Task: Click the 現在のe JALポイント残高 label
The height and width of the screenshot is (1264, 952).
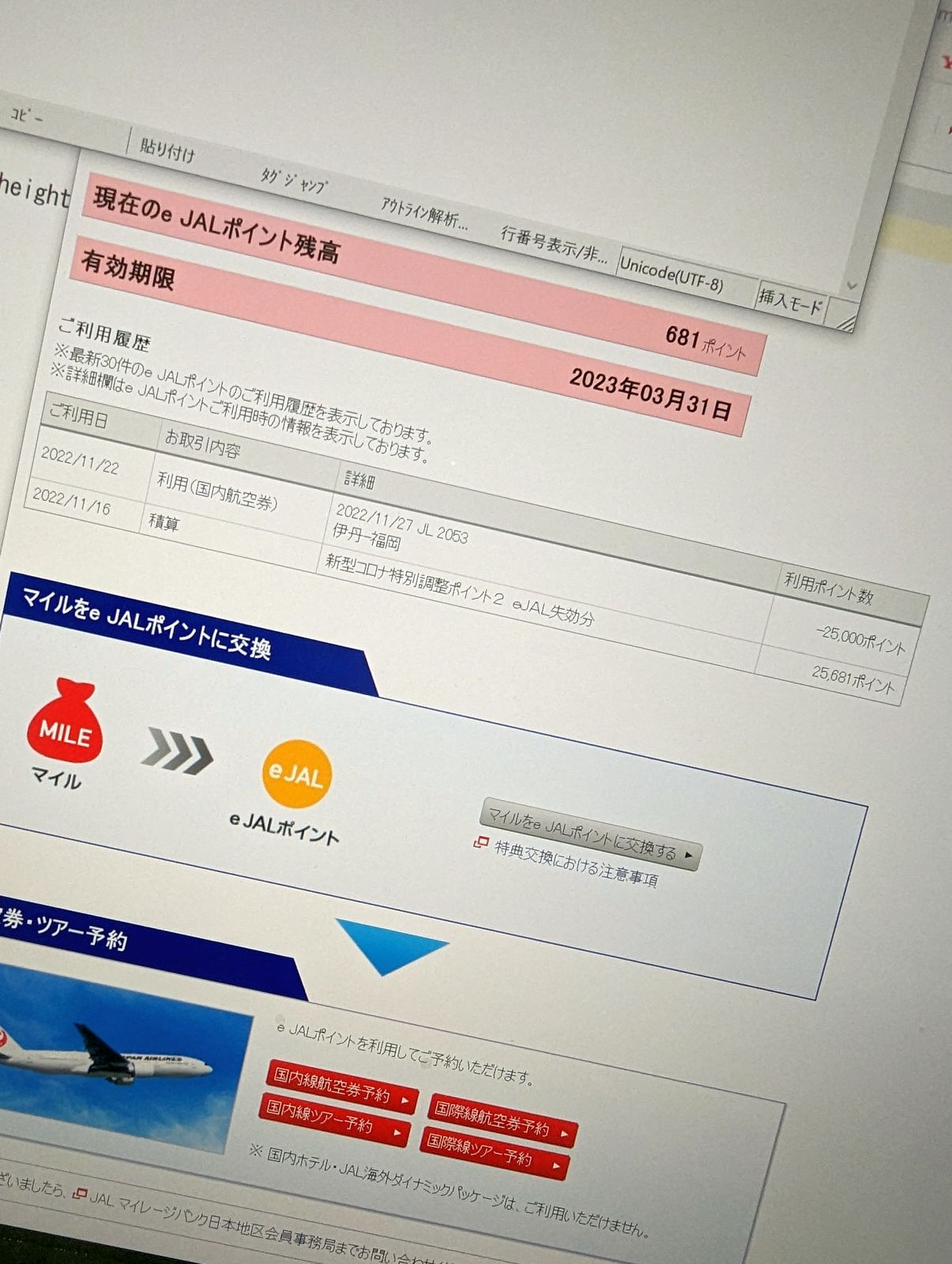Action: click(x=216, y=224)
